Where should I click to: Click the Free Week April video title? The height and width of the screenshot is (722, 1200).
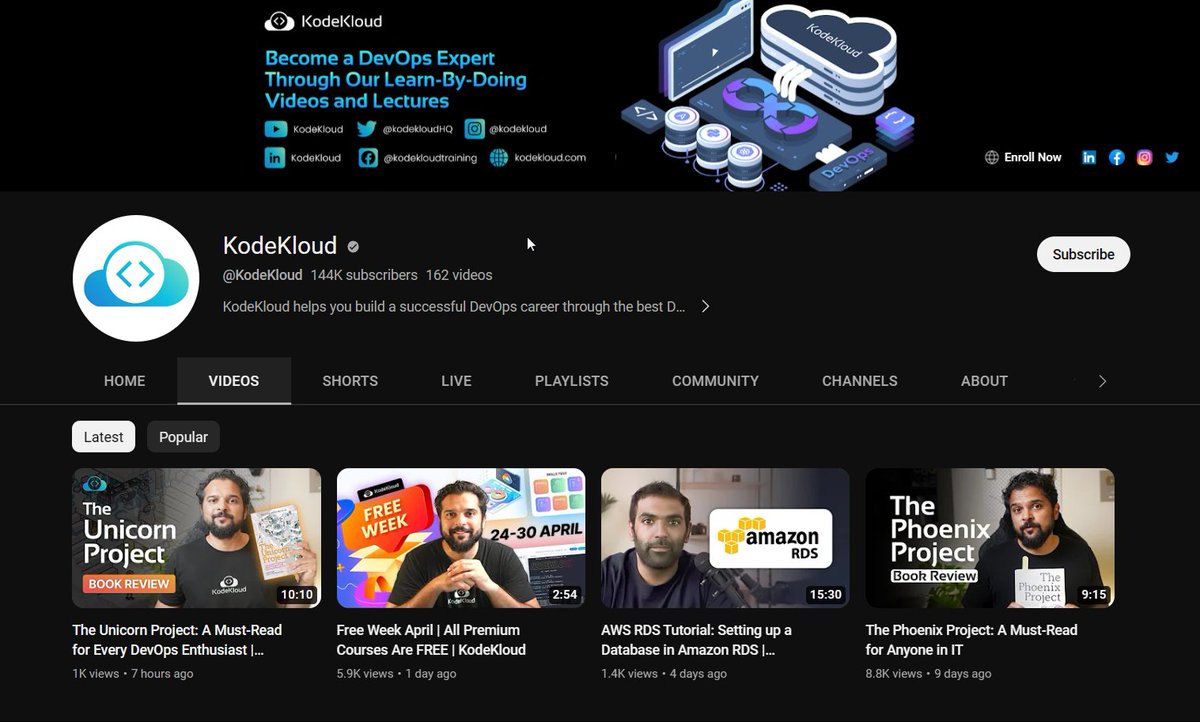(431, 640)
